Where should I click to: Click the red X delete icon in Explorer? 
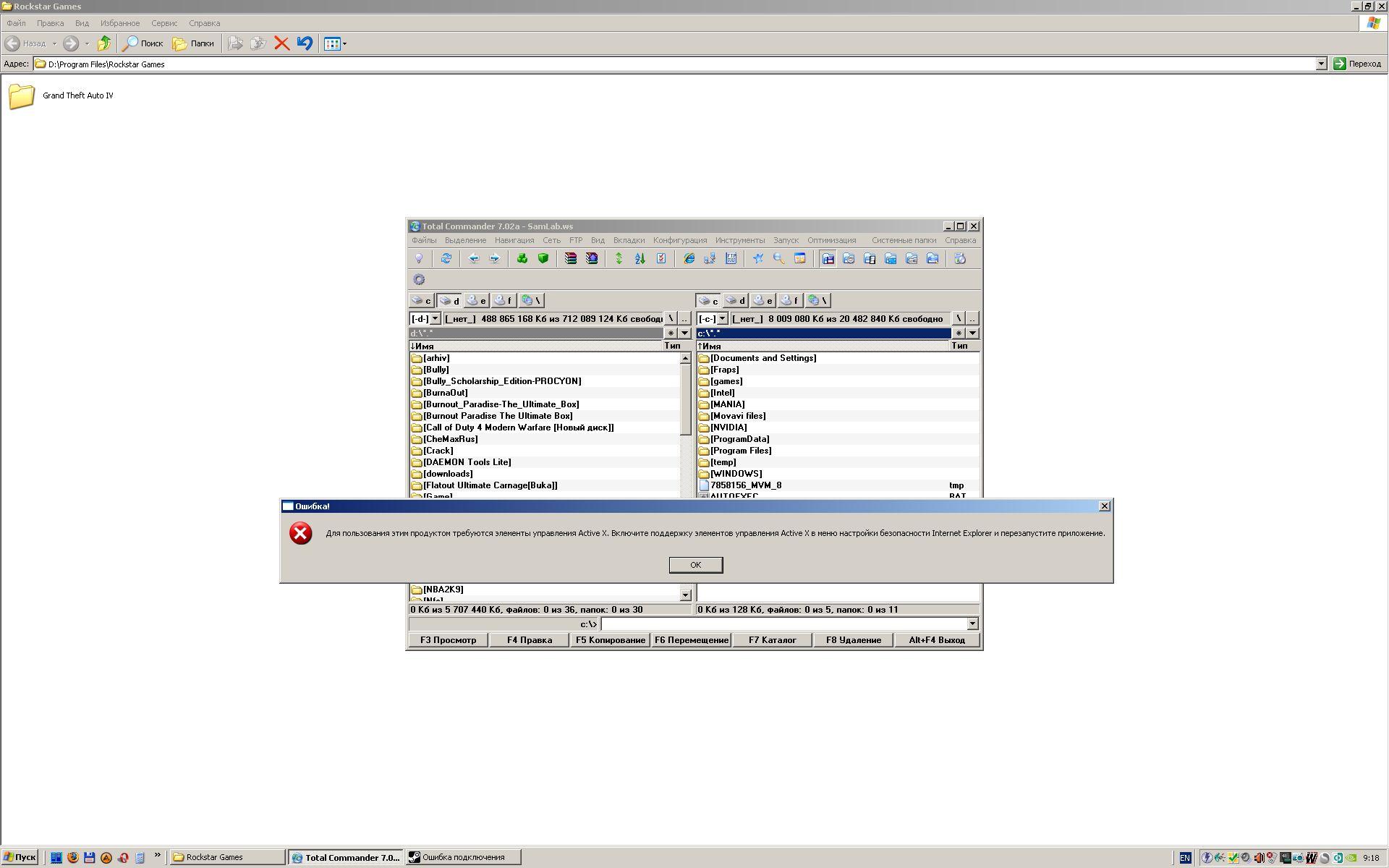click(281, 43)
